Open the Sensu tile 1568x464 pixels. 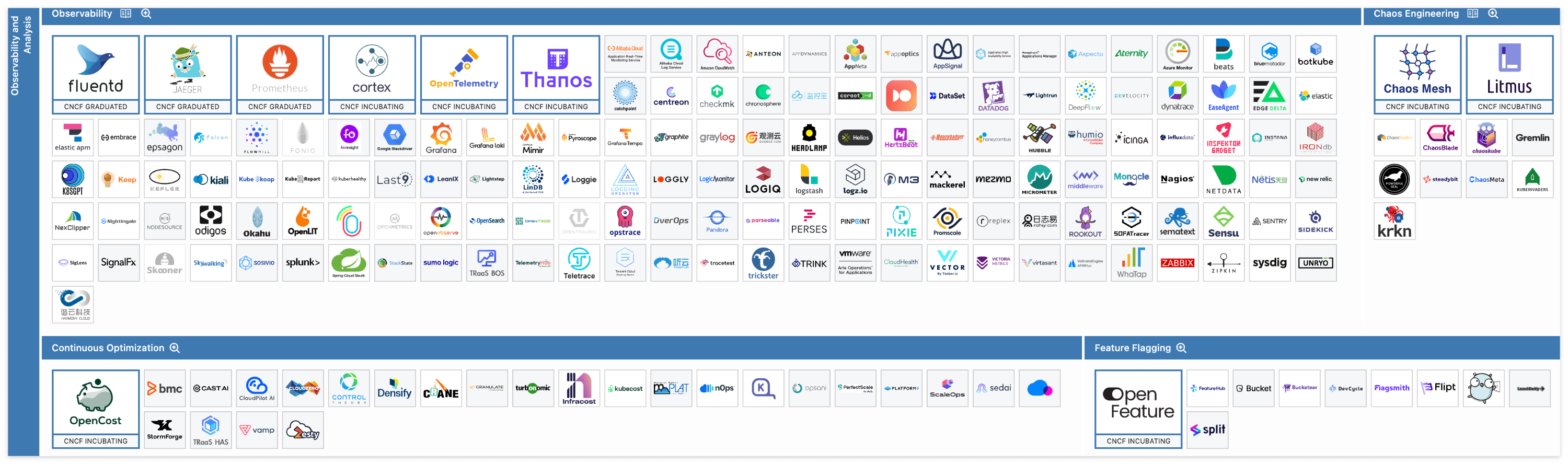pos(1224,221)
